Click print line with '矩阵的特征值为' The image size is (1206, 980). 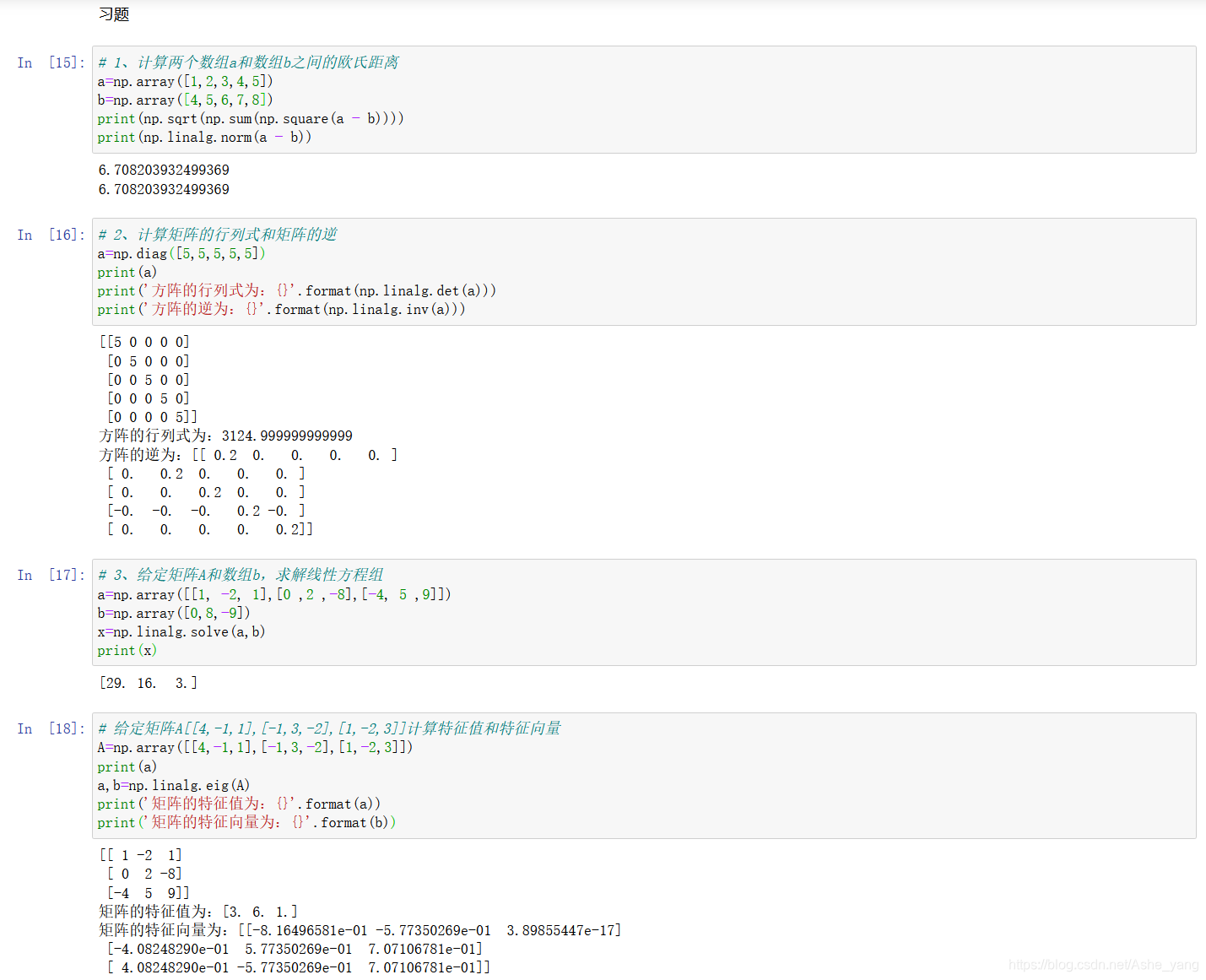tap(239, 804)
